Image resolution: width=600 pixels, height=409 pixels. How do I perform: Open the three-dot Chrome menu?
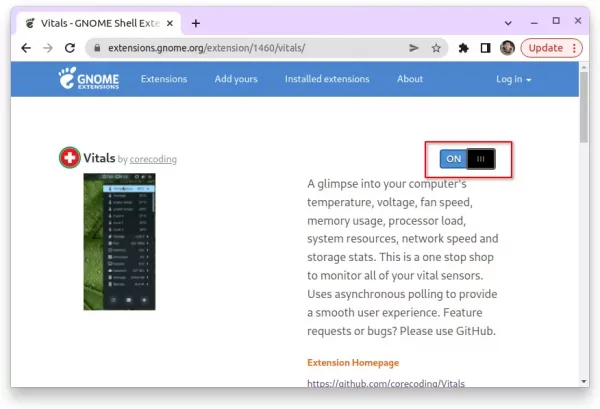[574, 48]
